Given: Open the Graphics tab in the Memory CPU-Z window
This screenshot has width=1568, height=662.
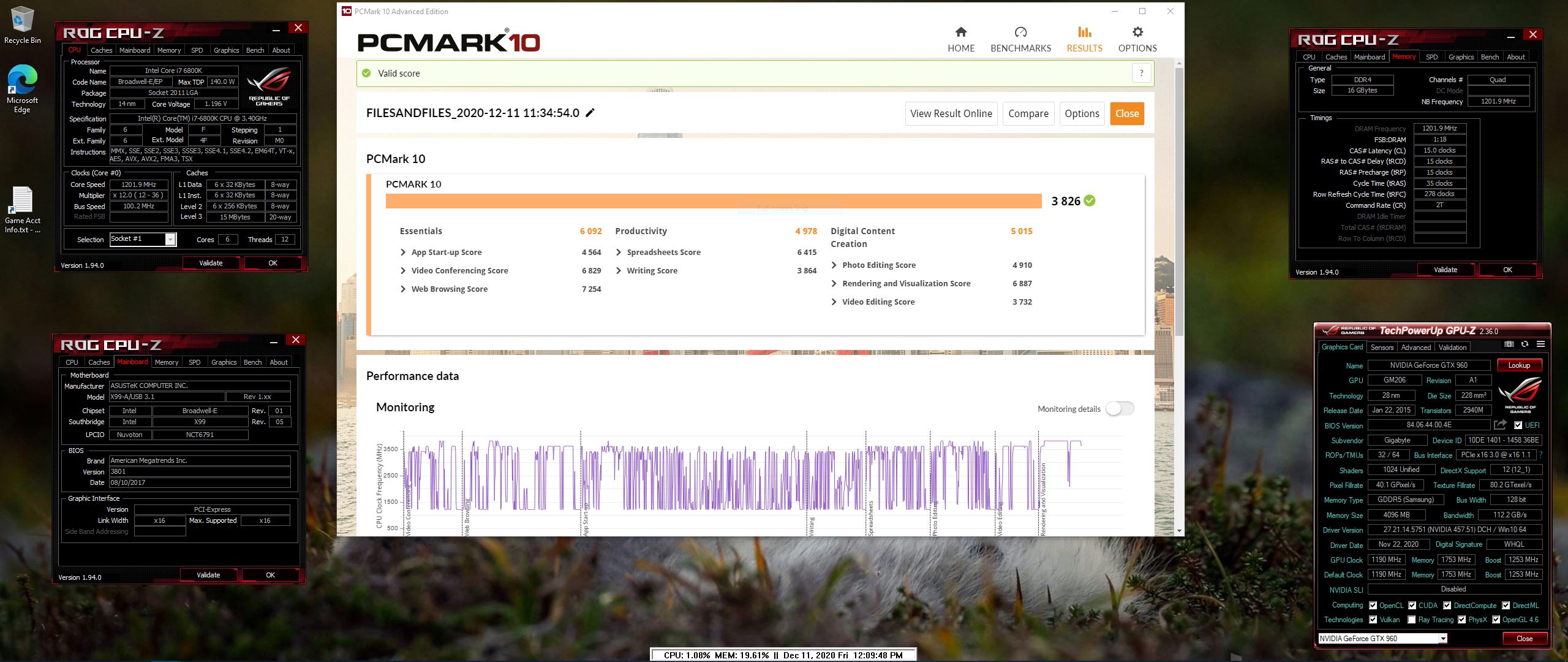Looking at the screenshot, I should (1461, 57).
